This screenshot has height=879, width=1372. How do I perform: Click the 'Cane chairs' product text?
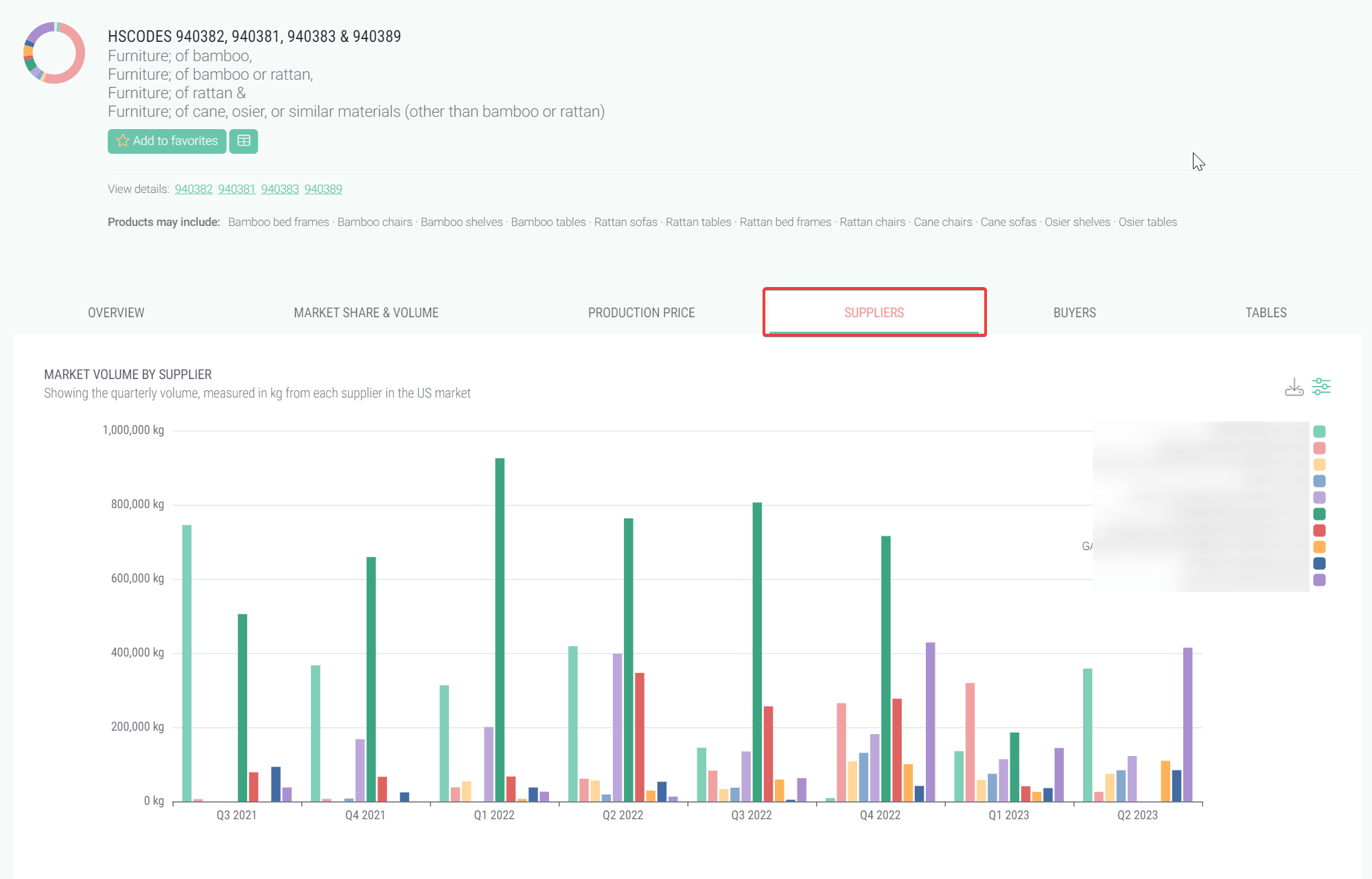point(943,222)
